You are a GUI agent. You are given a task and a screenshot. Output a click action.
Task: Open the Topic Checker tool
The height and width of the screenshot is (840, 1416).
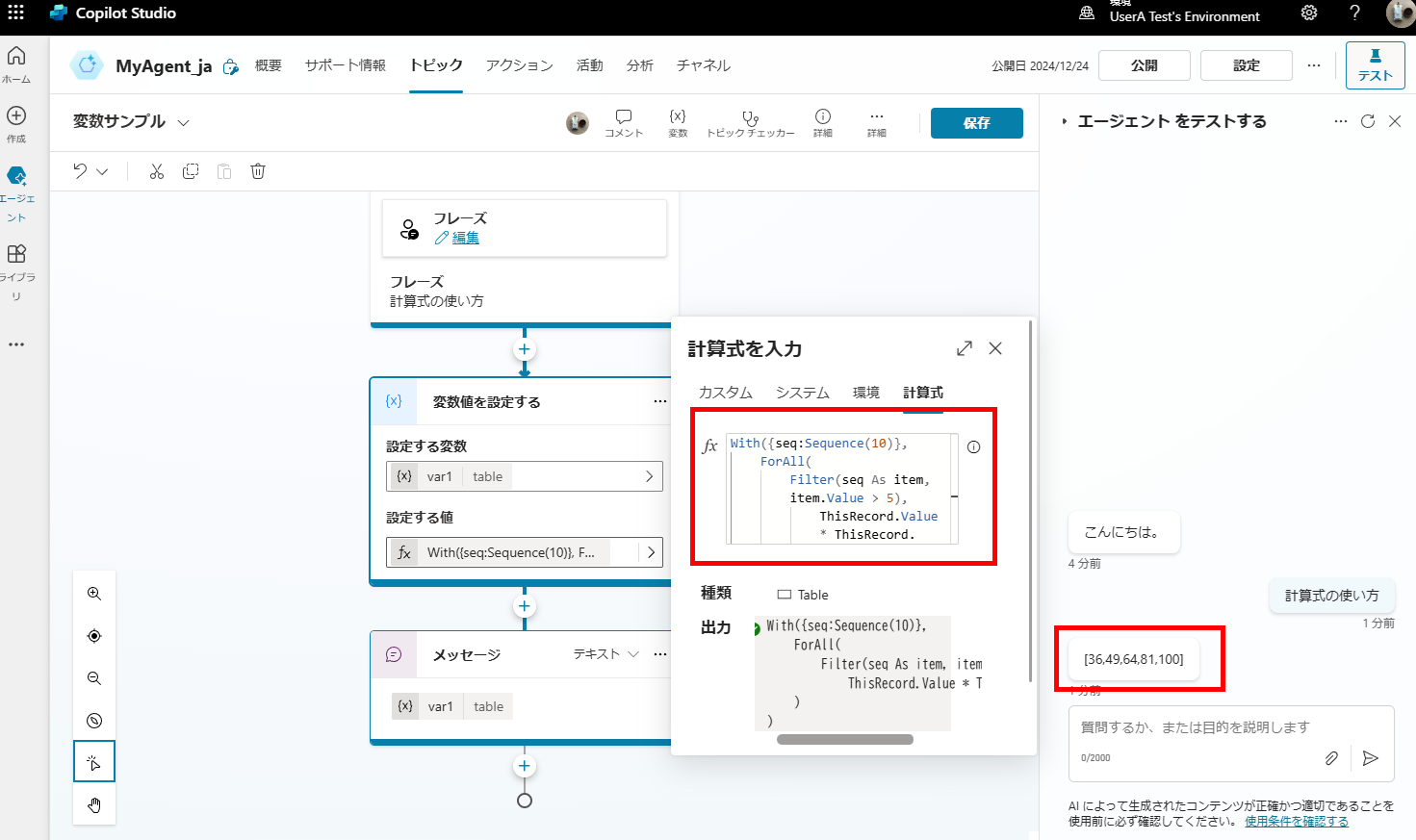tap(750, 122)
